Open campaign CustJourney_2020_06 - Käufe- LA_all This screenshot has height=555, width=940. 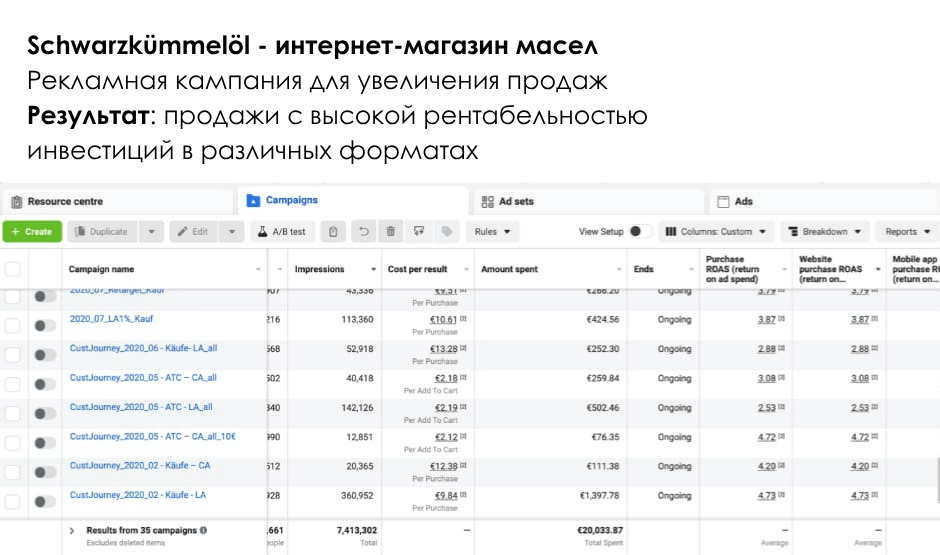[x=143, y=348]
